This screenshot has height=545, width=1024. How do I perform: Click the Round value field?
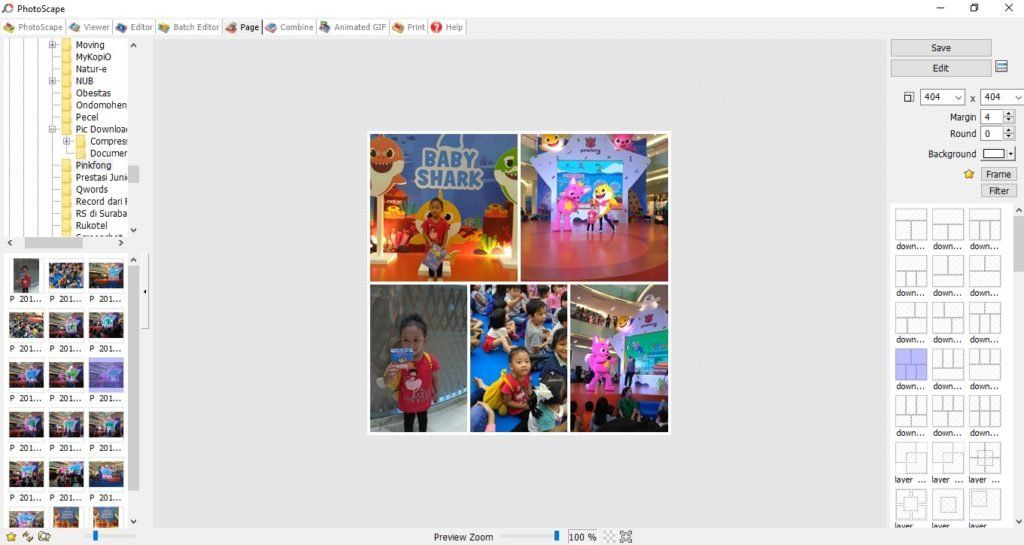(992, 133)
